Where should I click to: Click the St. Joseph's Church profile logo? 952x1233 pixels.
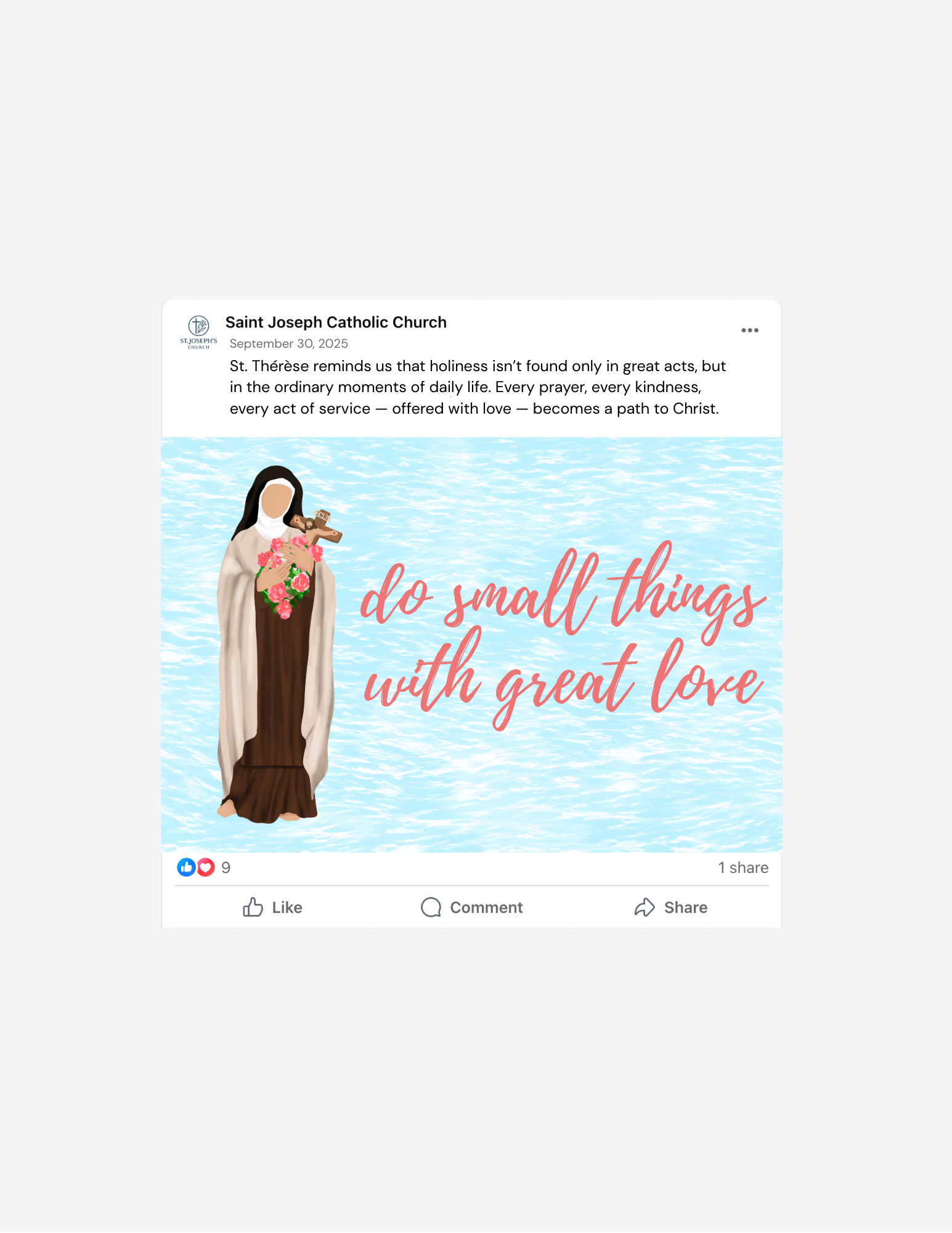tap(198, 332)
